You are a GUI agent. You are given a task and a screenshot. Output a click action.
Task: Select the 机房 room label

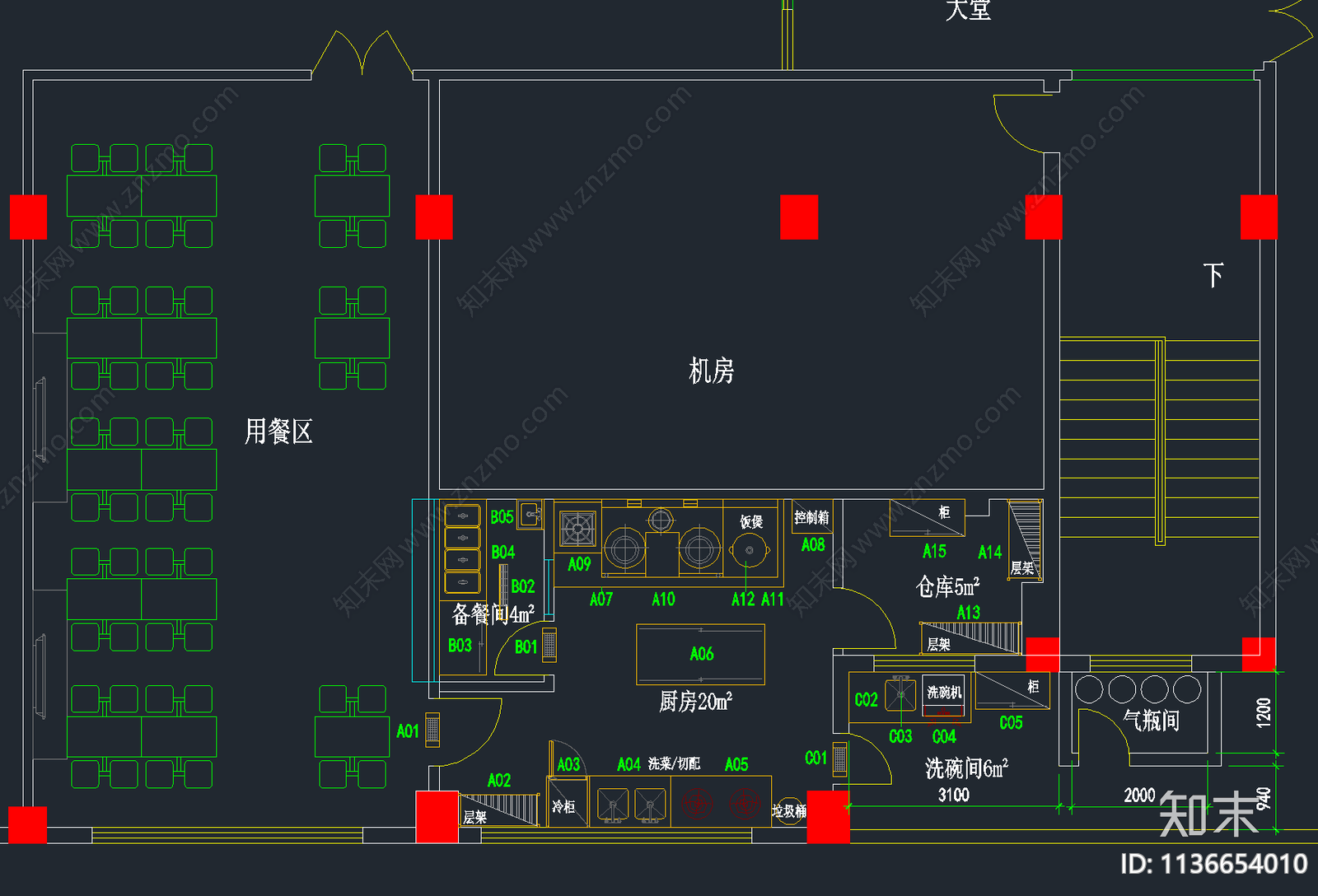pyautogui.click(x=712, y=371)
